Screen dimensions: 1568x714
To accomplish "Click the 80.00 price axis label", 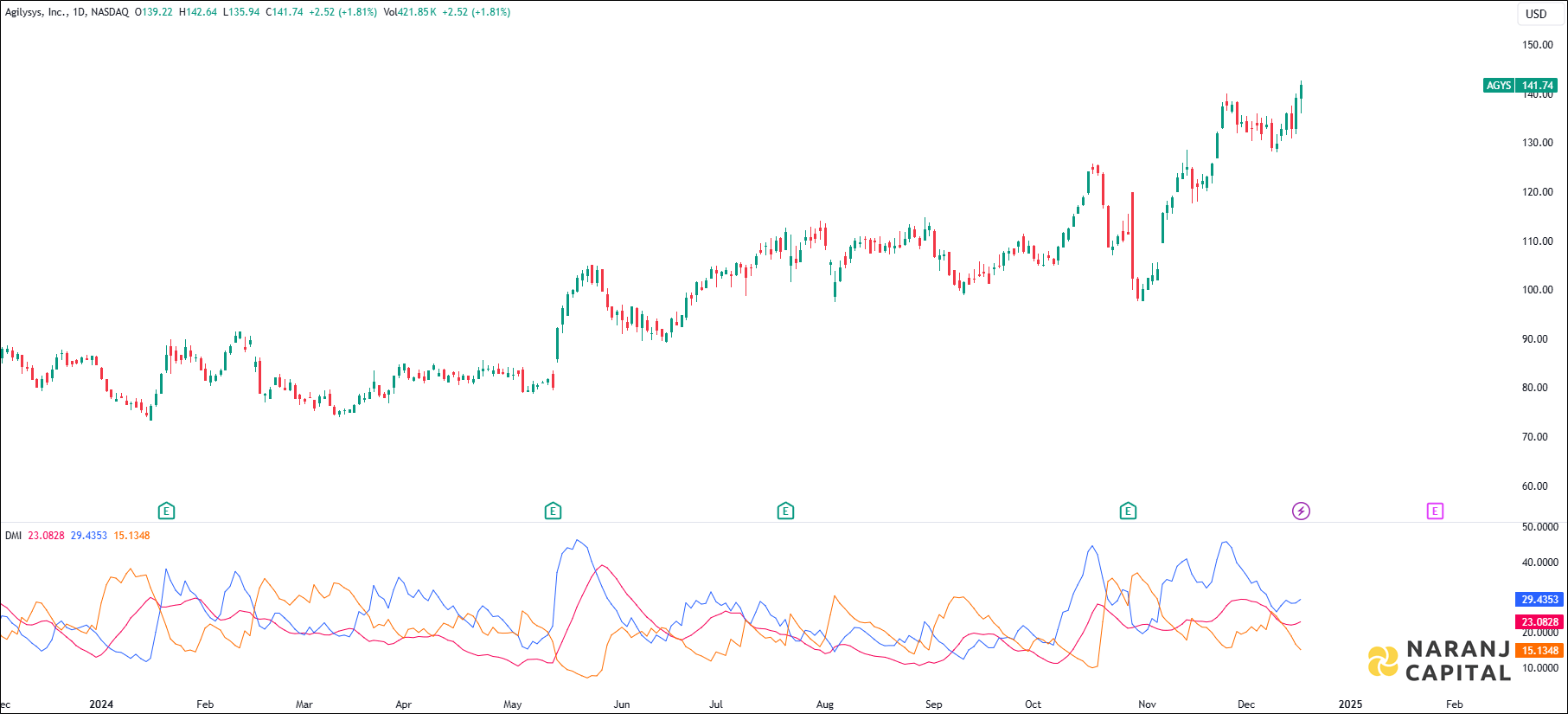I will (x=1535, y=388).
